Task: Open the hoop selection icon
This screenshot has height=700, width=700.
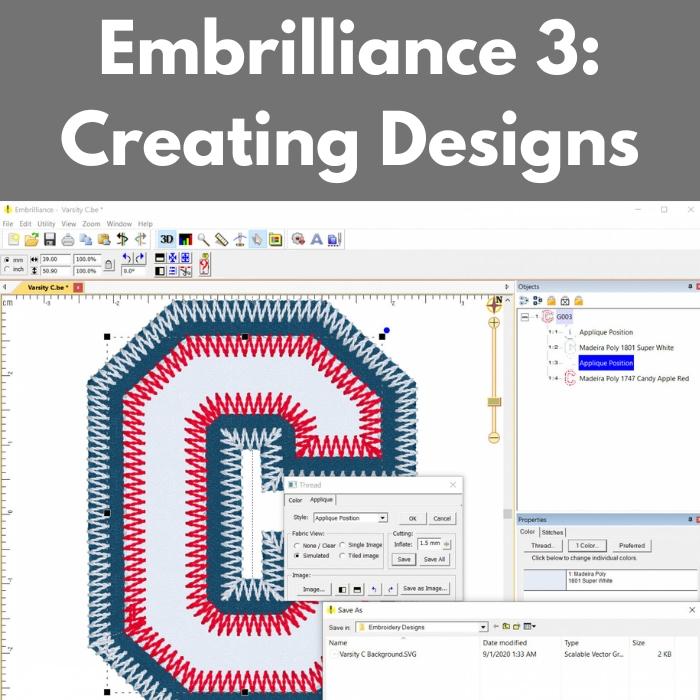Action: pos(275,240)
